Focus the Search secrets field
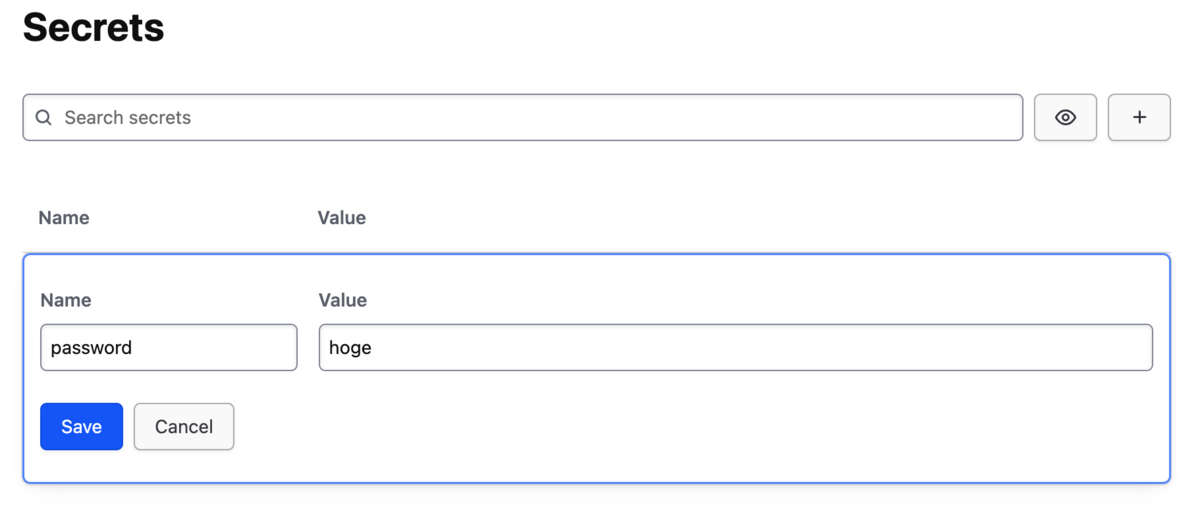The height and width of the screenshot is (505, 1200). (x=523, y=117)
